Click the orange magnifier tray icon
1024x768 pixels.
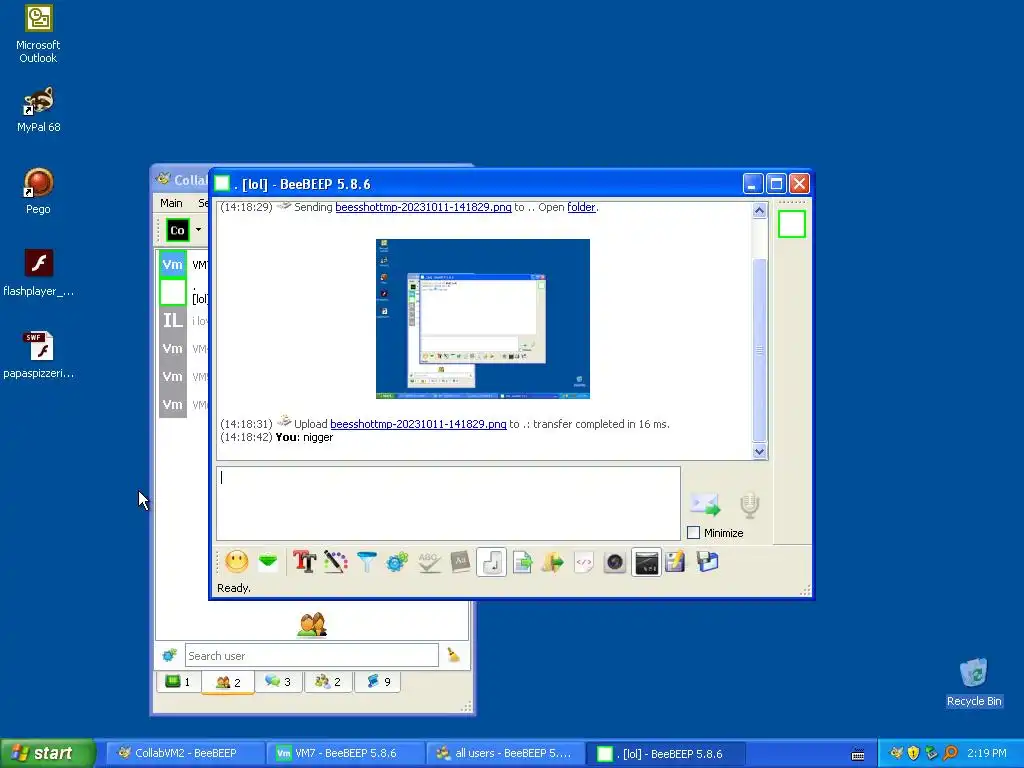pyautogui.click(x=950, y=753)
